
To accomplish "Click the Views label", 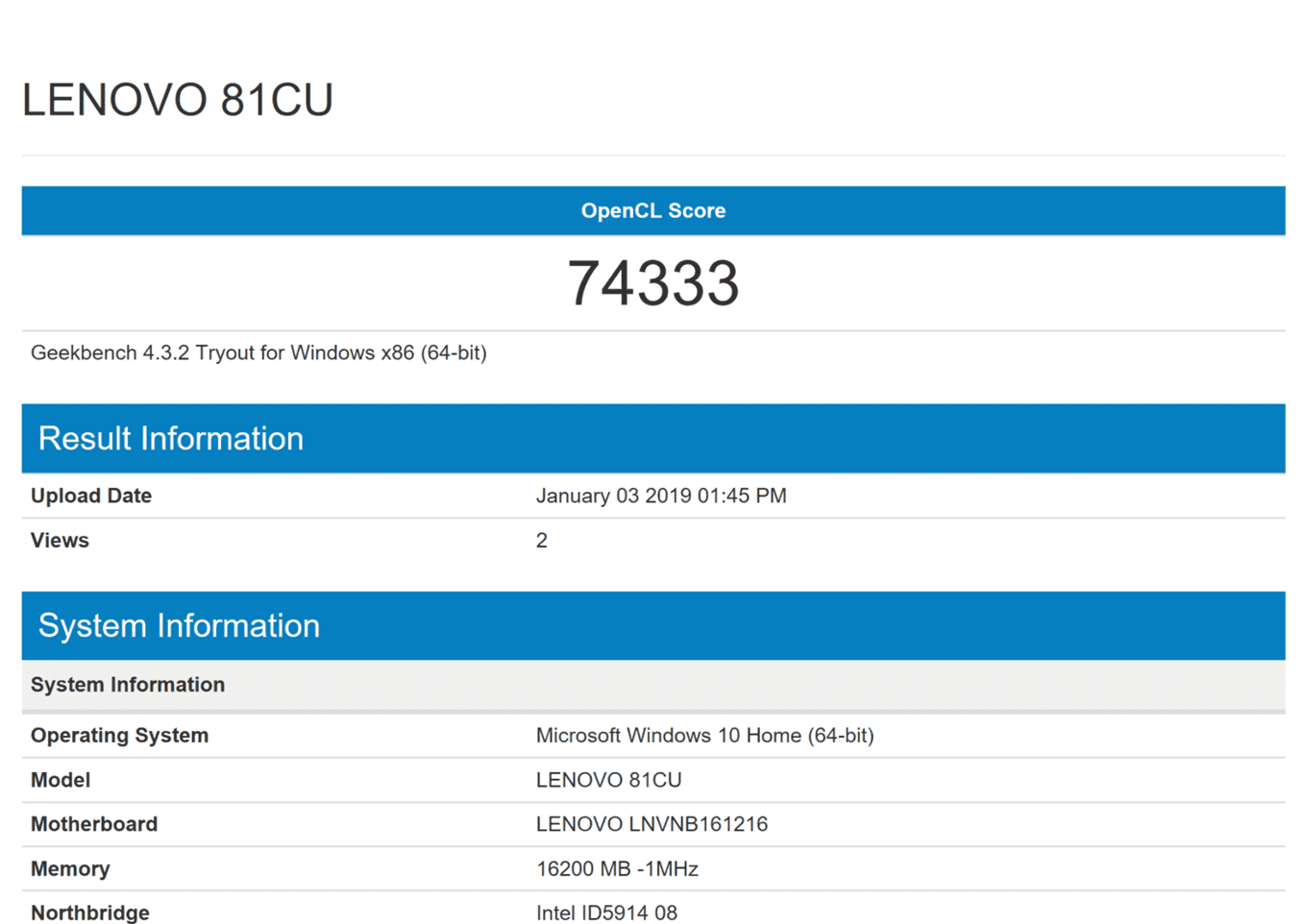I will 60,540.
